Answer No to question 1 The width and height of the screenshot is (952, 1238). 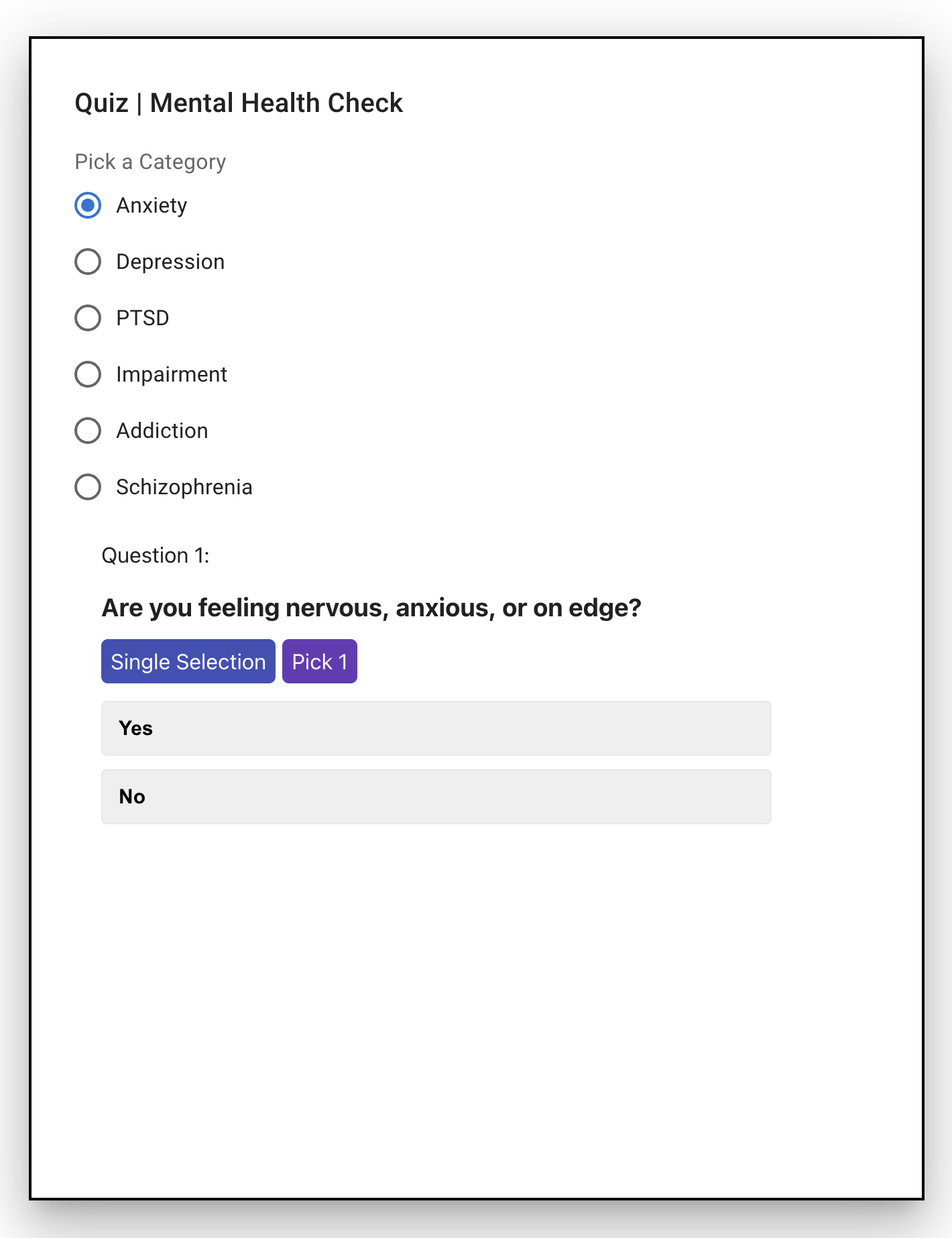coord(436,797)
